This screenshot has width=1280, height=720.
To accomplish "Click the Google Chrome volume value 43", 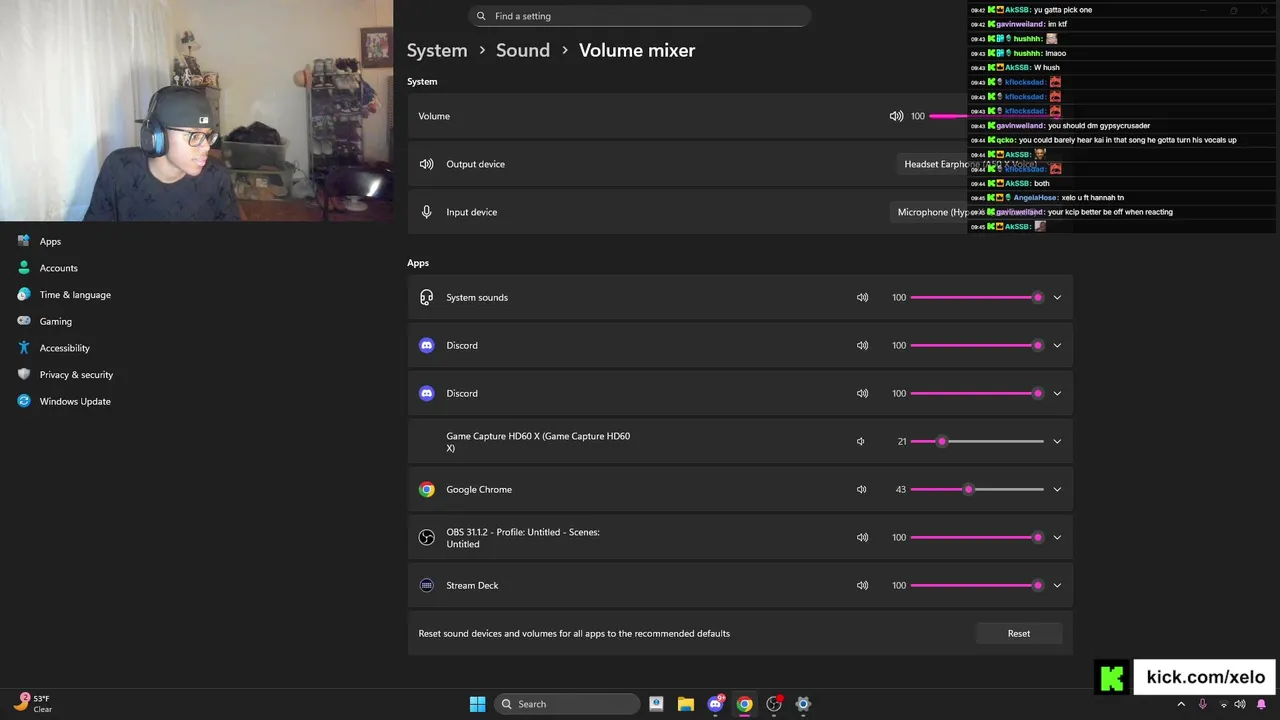I will pyautogui.click(x=901, y=489).
